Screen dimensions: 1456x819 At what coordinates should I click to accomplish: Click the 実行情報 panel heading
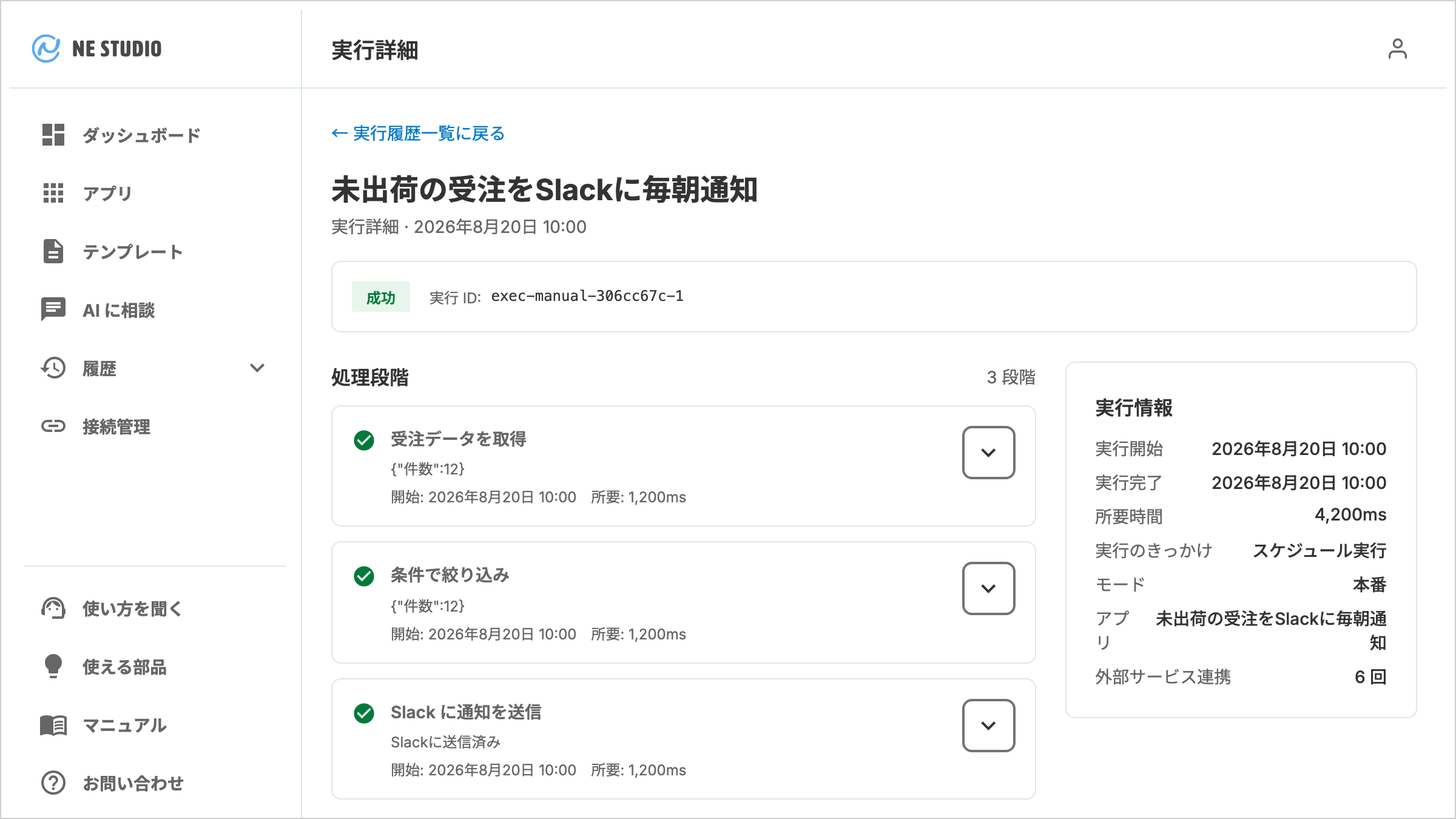point(1134,408)
